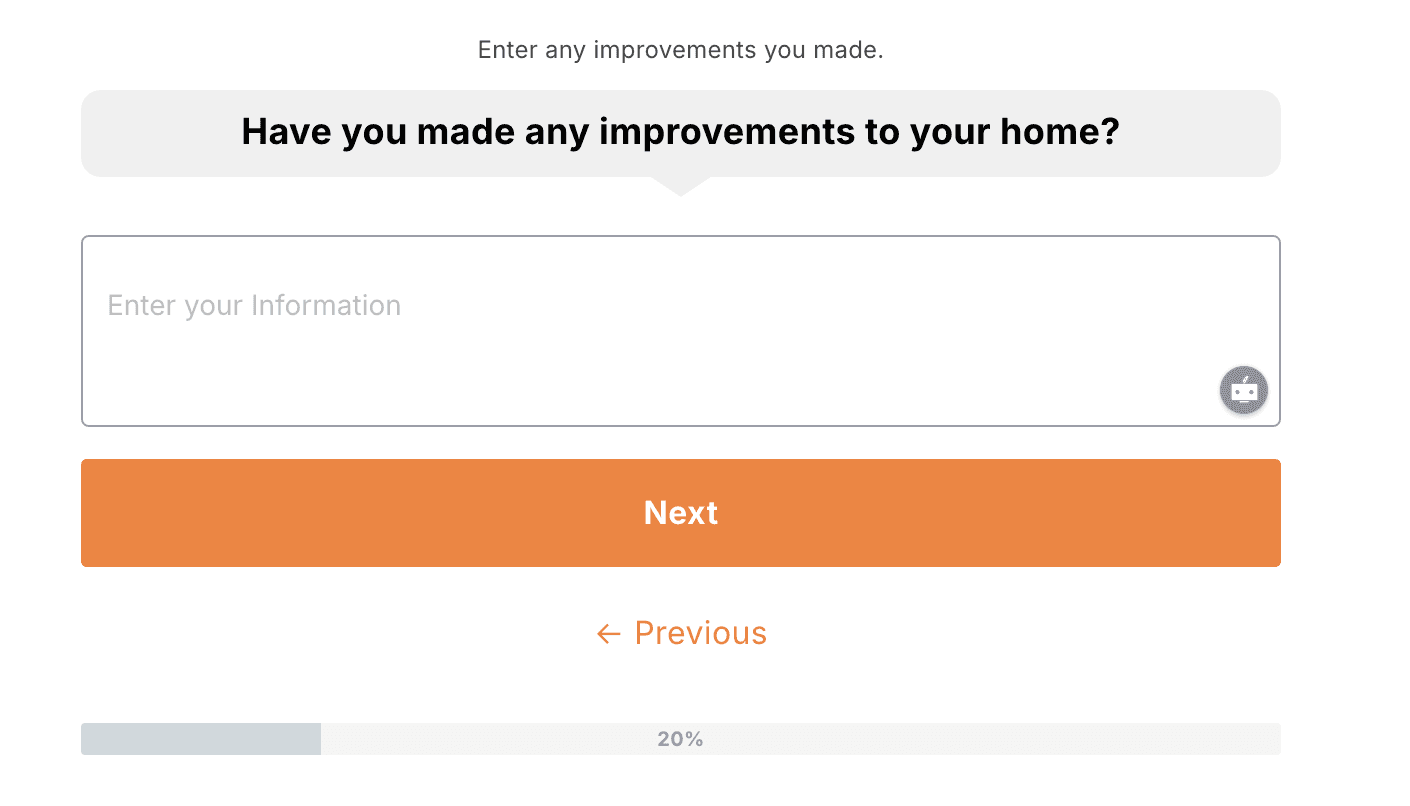Select the Enter any improvements instruction text
The height and width of the screenshot is (806, 1410).
click(x=680, y=49)
